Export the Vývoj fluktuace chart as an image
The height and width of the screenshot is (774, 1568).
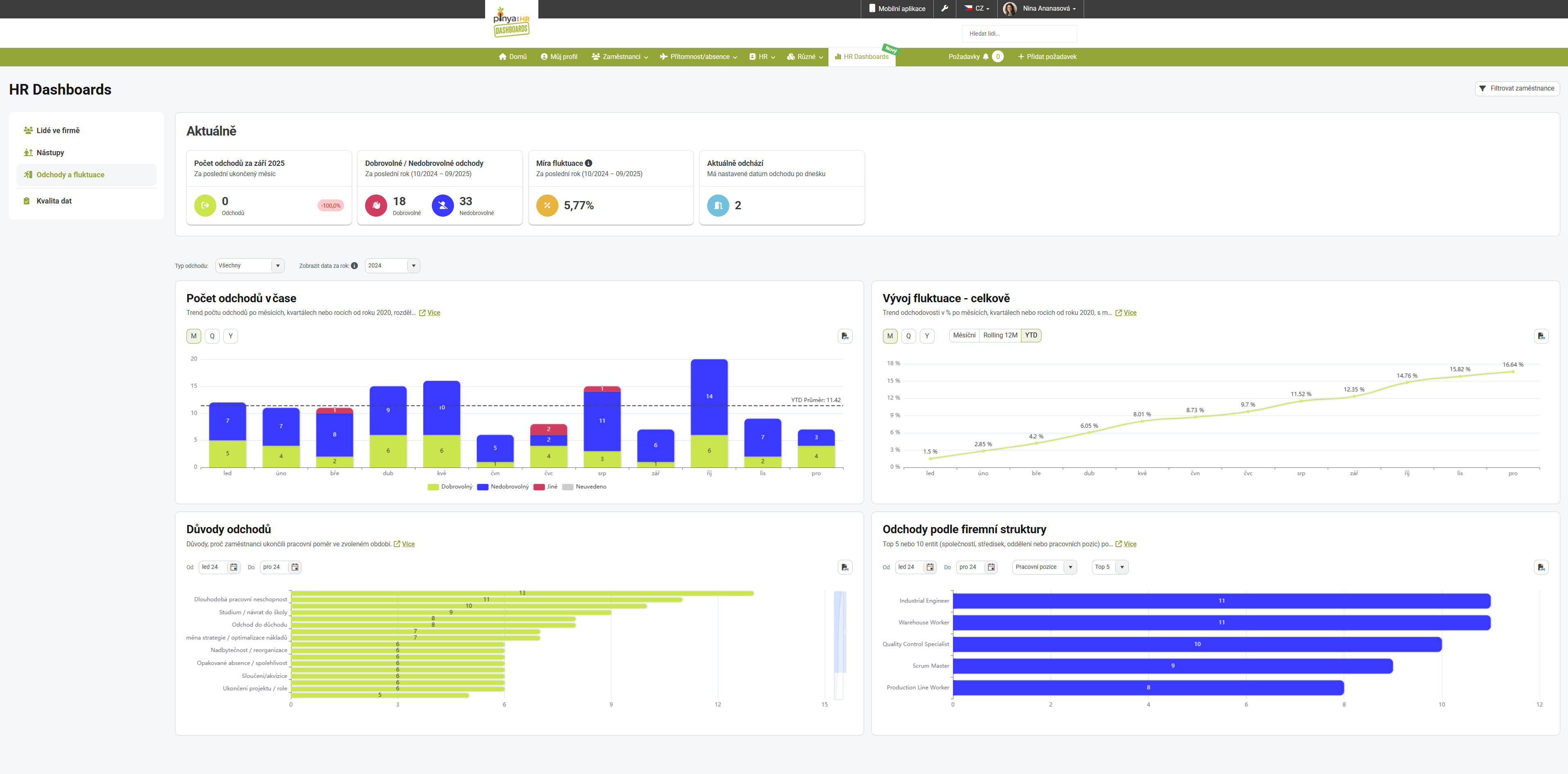1541,336
